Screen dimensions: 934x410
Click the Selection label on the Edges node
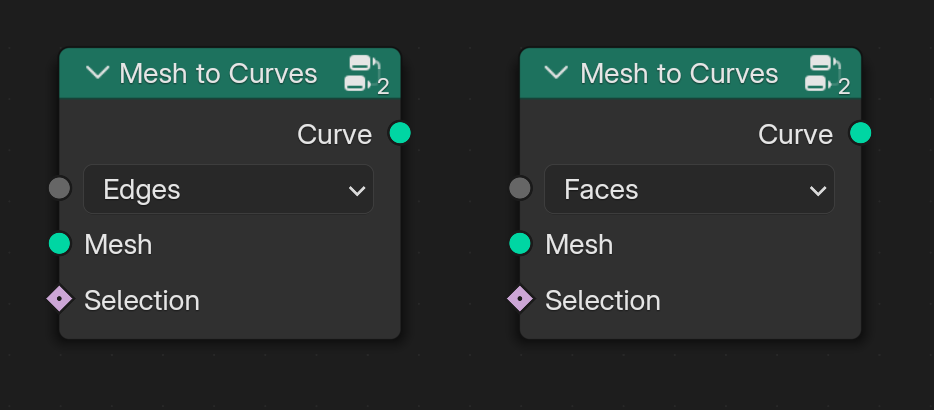click(x=142, y=300)
